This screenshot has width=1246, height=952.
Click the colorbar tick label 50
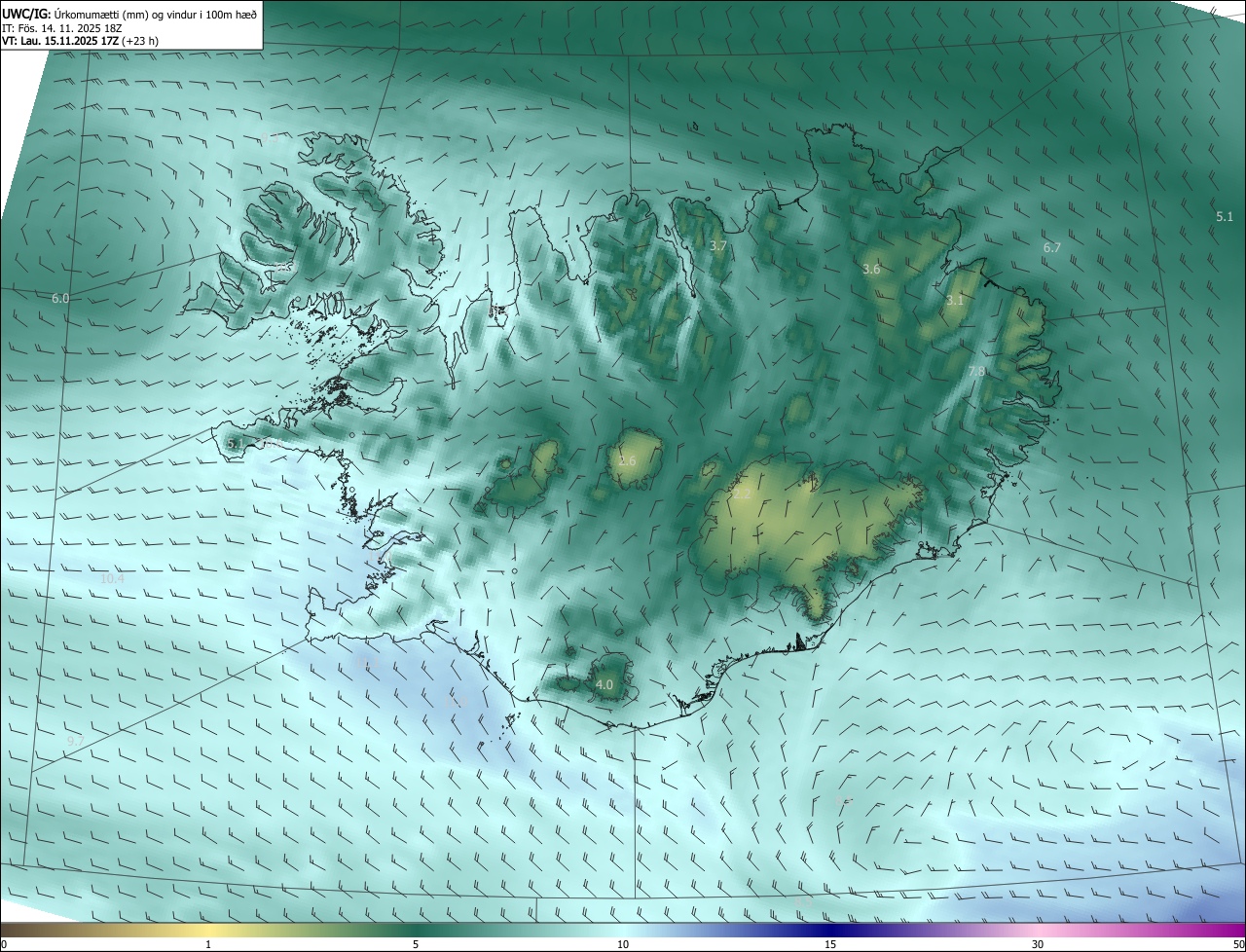pyautogui.click(x=1237, y=944)
